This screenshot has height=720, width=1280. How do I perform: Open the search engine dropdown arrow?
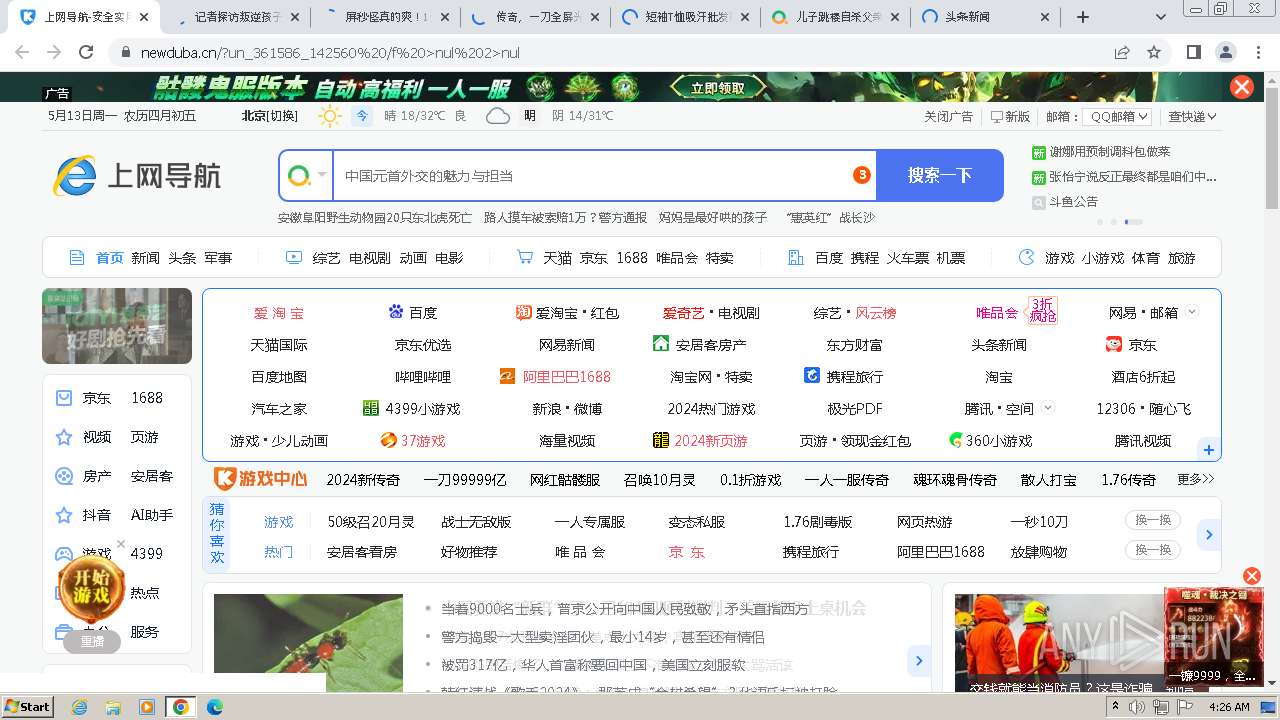[322, 175]
